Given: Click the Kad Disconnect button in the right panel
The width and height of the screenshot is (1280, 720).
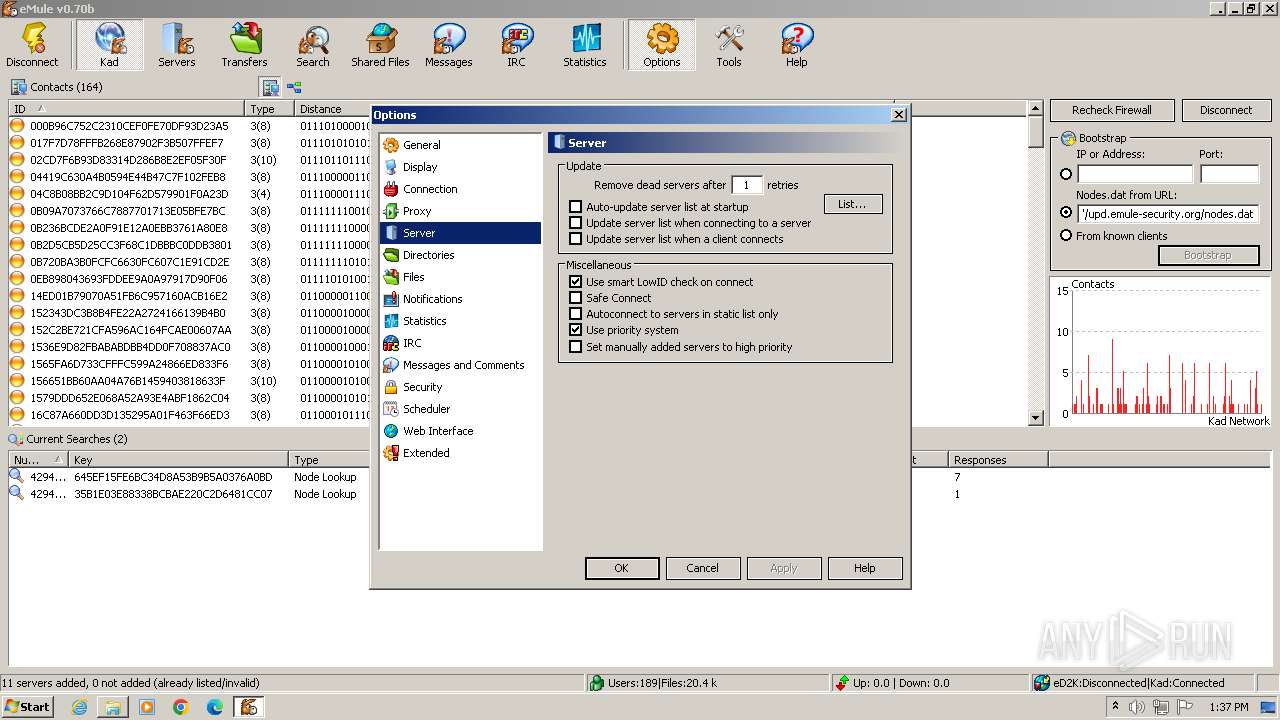Looking at the screenshot, I should pyautogui.click(x=1226, y=110).
